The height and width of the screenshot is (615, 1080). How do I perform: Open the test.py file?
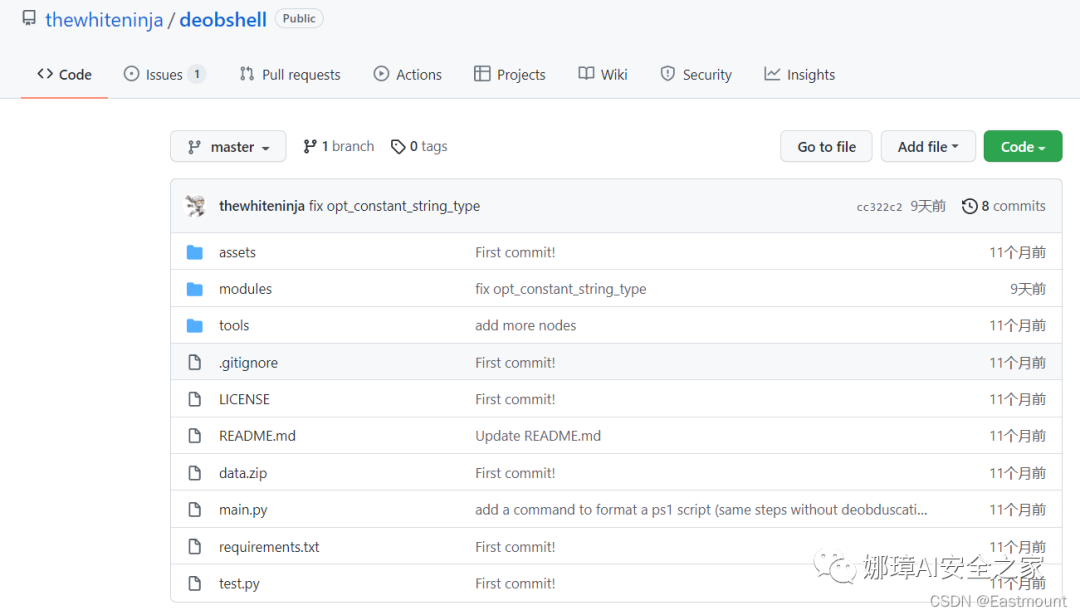click(x=239, y=584)
